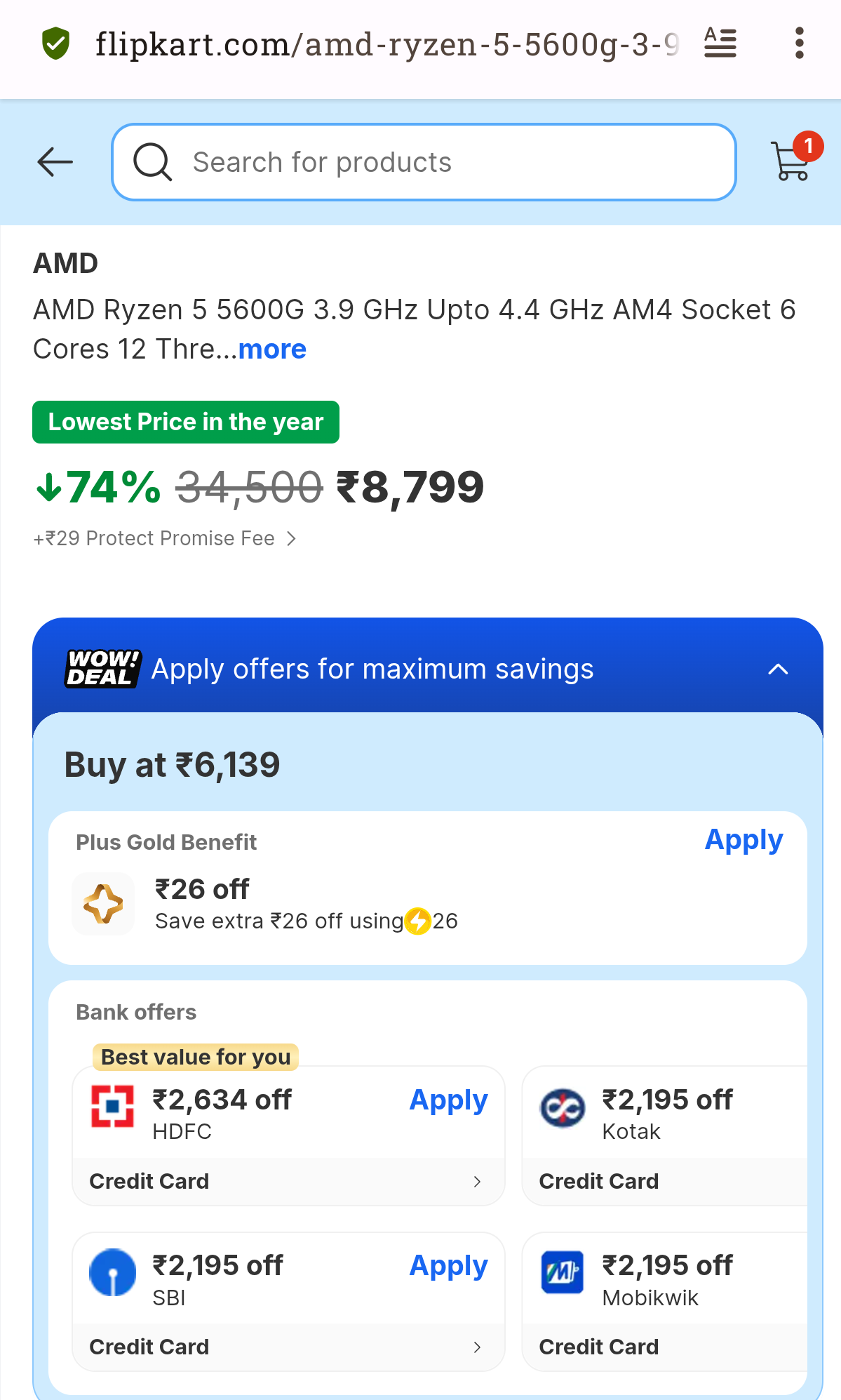Select the browser URL address text
This screenshot has width=841, height=1400.
(x=387, y=44)
